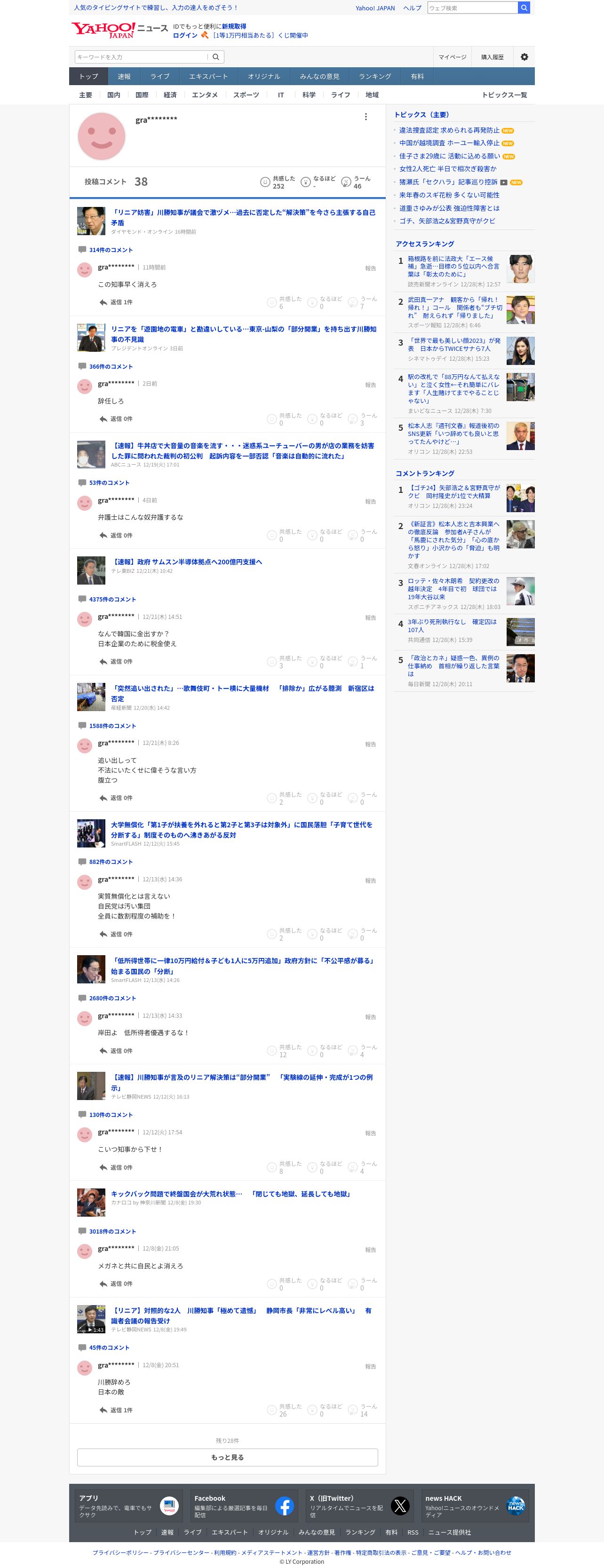
Task: Click thumbnail of comment ranking item 1
Action: click(521, 499)
